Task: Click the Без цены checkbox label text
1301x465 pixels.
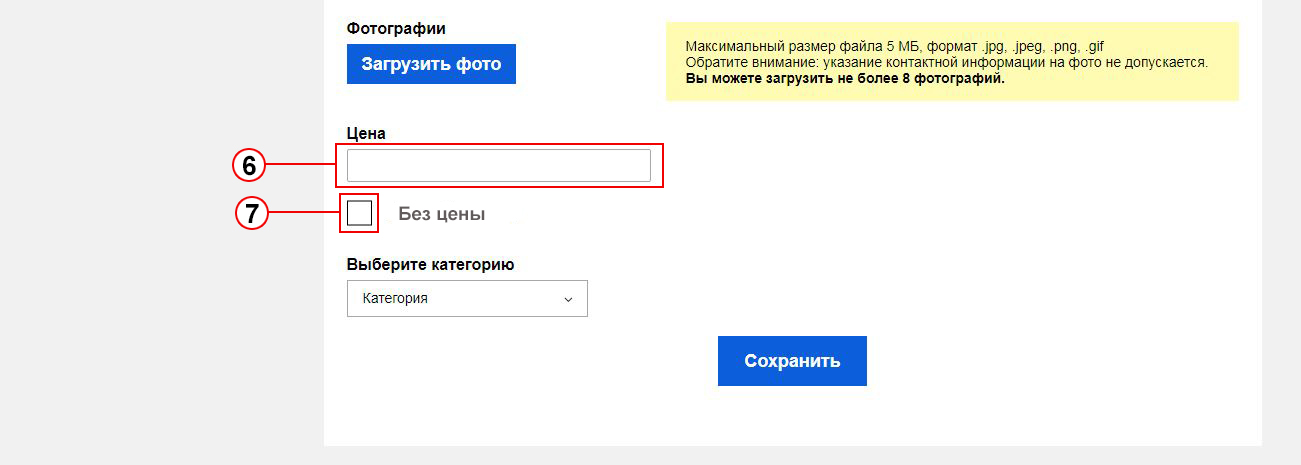Action: click(x=441, y=214)
